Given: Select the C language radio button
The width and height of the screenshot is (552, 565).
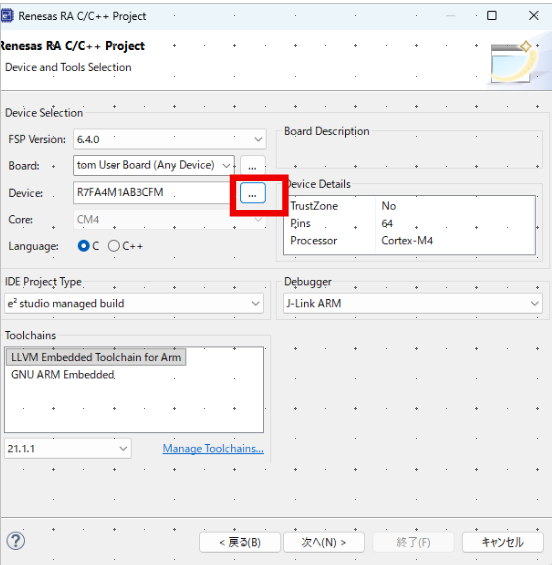Looking at the screenshot, I should click(84, 246).
